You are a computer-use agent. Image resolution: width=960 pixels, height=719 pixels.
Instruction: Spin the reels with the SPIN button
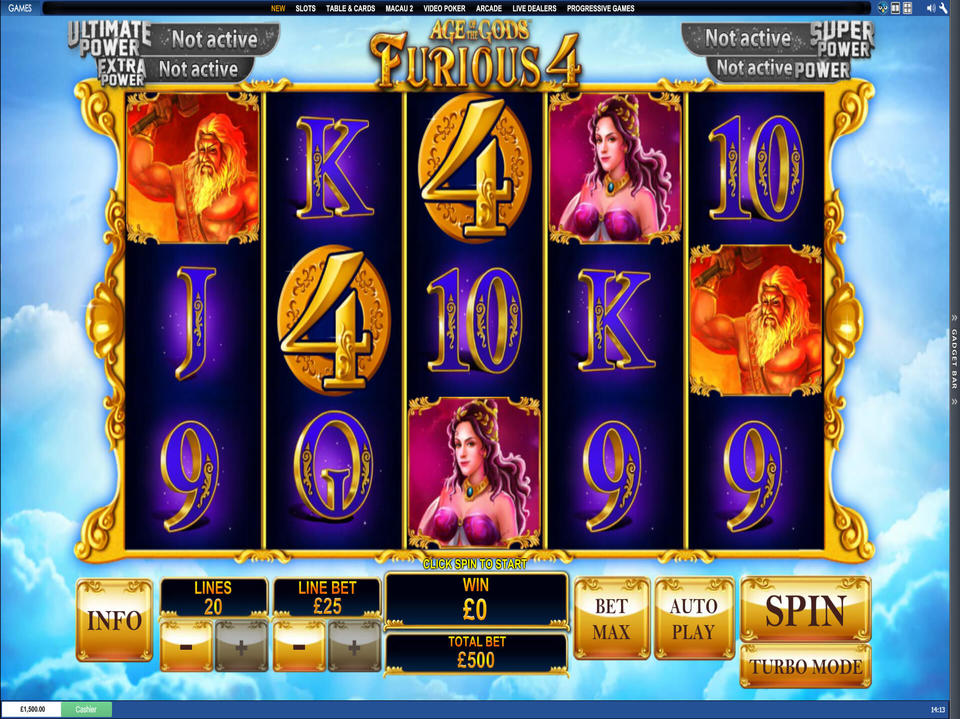click(805, 609)
